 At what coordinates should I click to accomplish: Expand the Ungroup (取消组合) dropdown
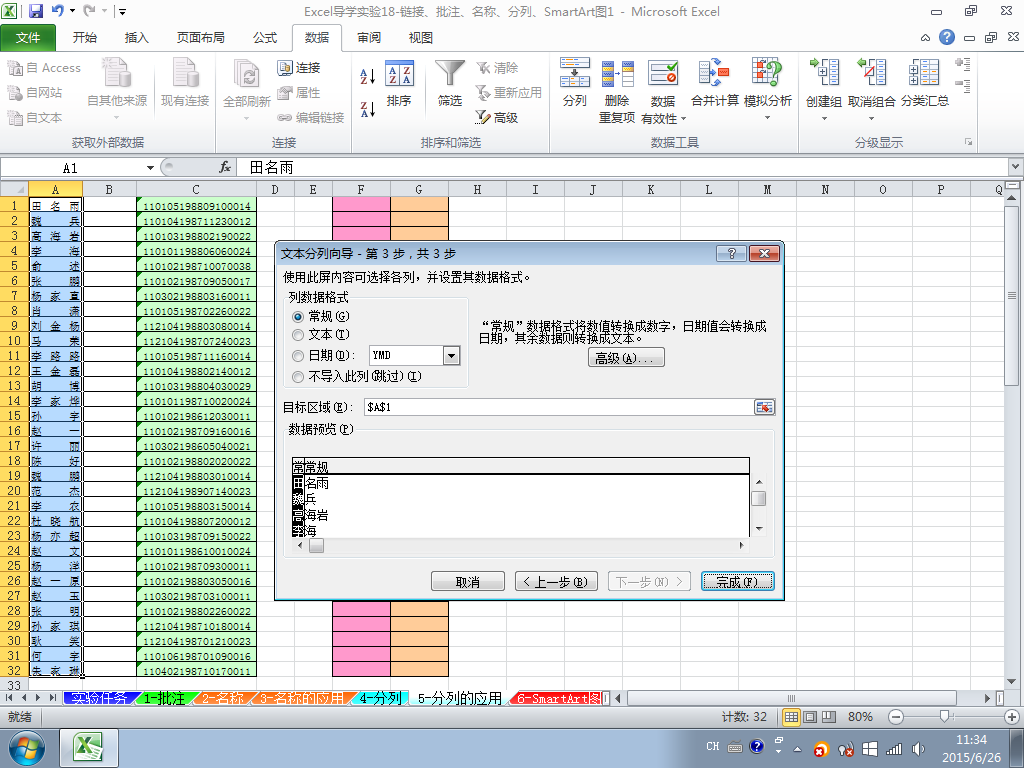click(871, 118)
